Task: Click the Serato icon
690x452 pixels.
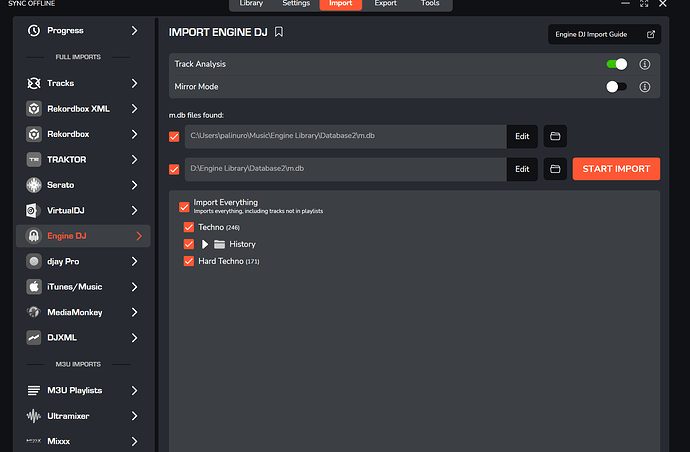Action: point(34,185)
